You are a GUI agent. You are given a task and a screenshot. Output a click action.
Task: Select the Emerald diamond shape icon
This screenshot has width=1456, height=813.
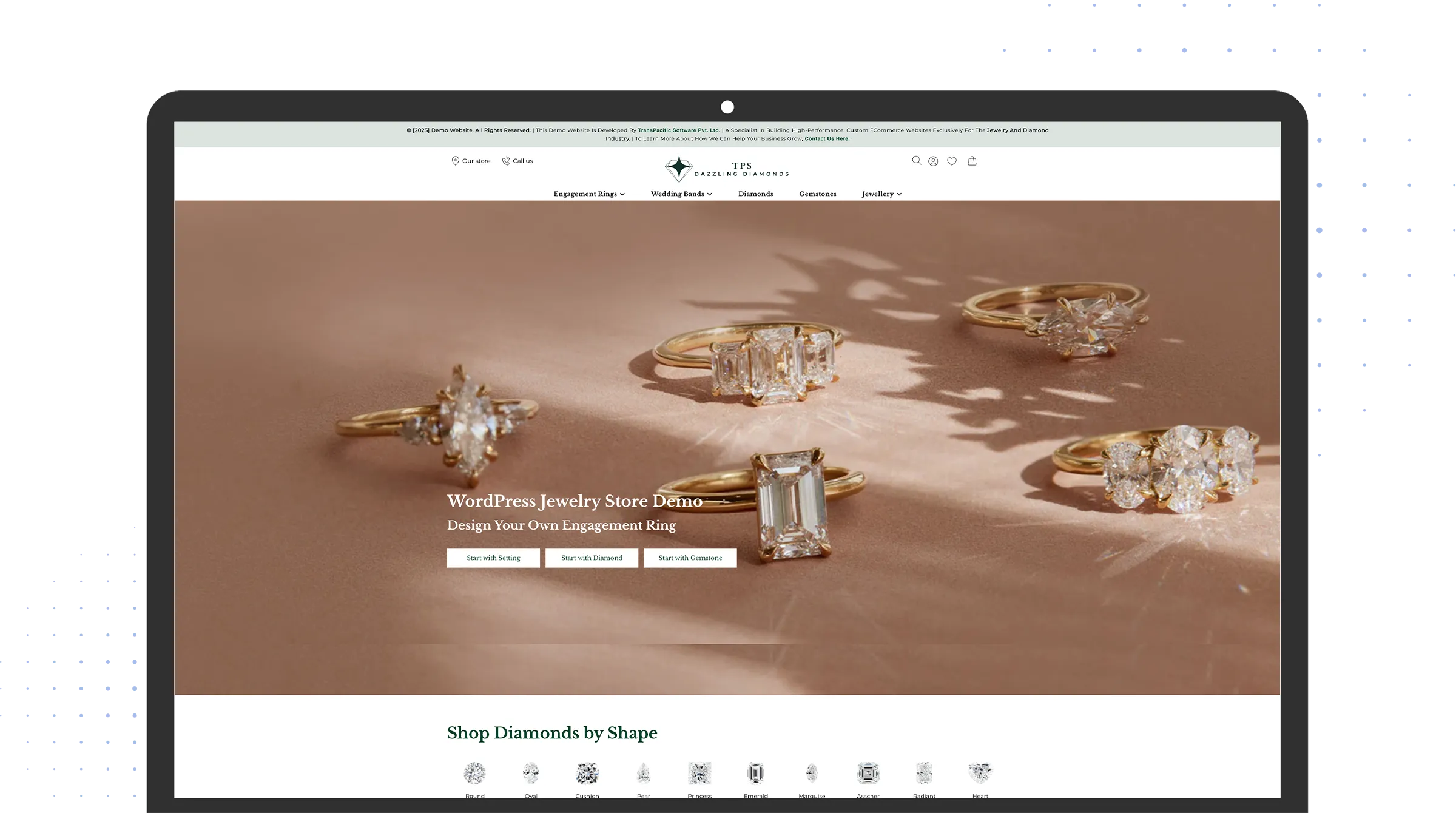[x=755, y=774]
